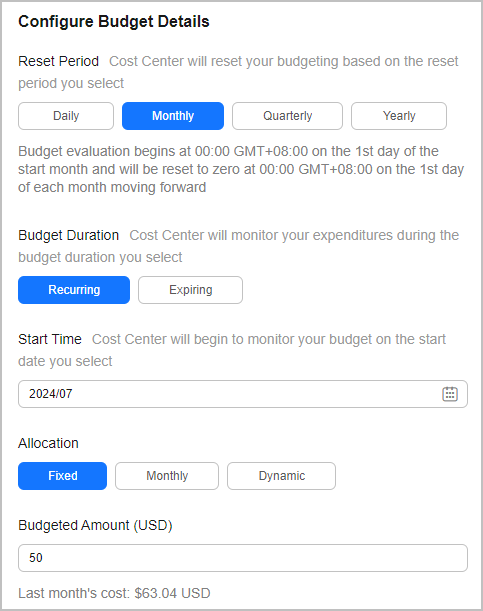Switch reset period to Quarterly
The image size is (483, 611).
287,116
